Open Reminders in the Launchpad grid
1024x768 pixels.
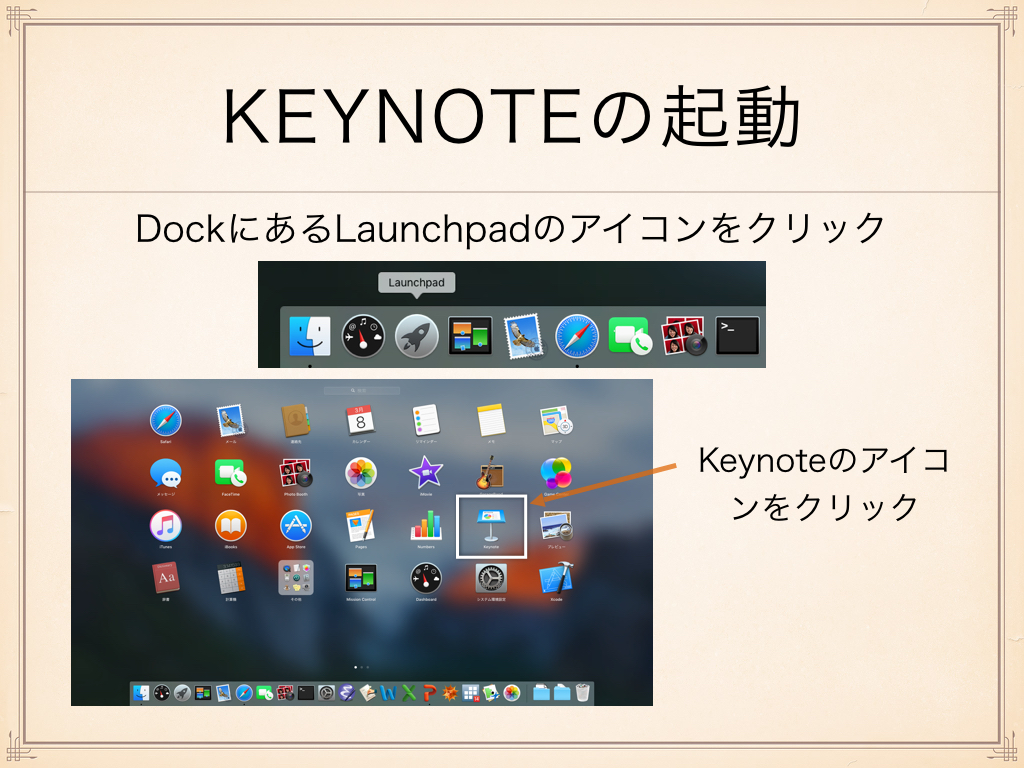pyautogui.click(x=426, y=421)
